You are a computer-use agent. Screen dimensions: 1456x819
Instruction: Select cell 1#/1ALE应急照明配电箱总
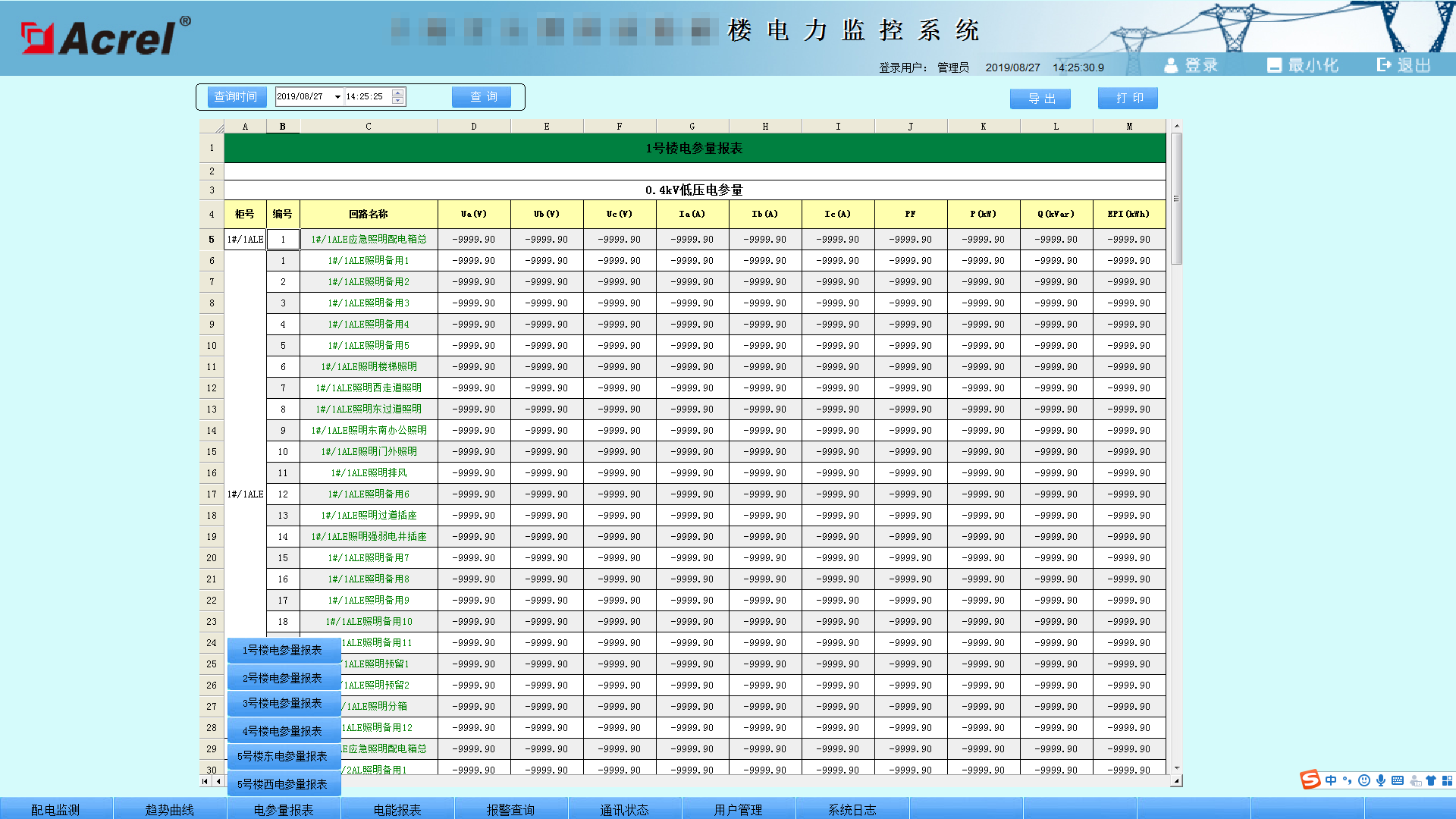pyautogui.click(x=369, y=240)
